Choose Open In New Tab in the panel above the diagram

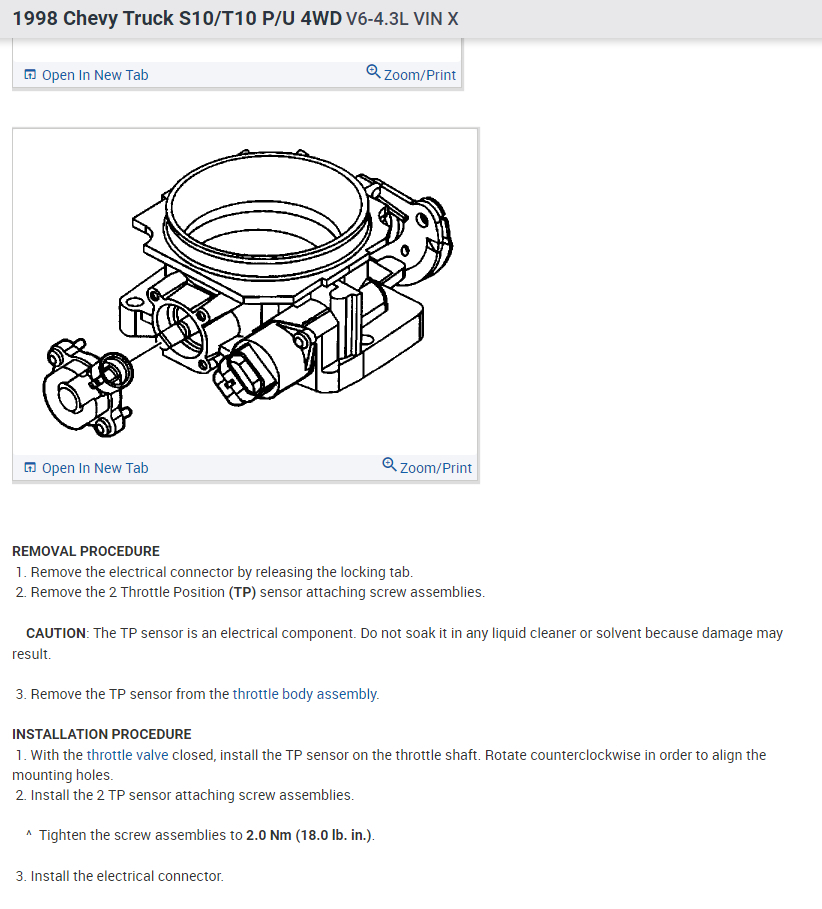(x=86, y=75)
